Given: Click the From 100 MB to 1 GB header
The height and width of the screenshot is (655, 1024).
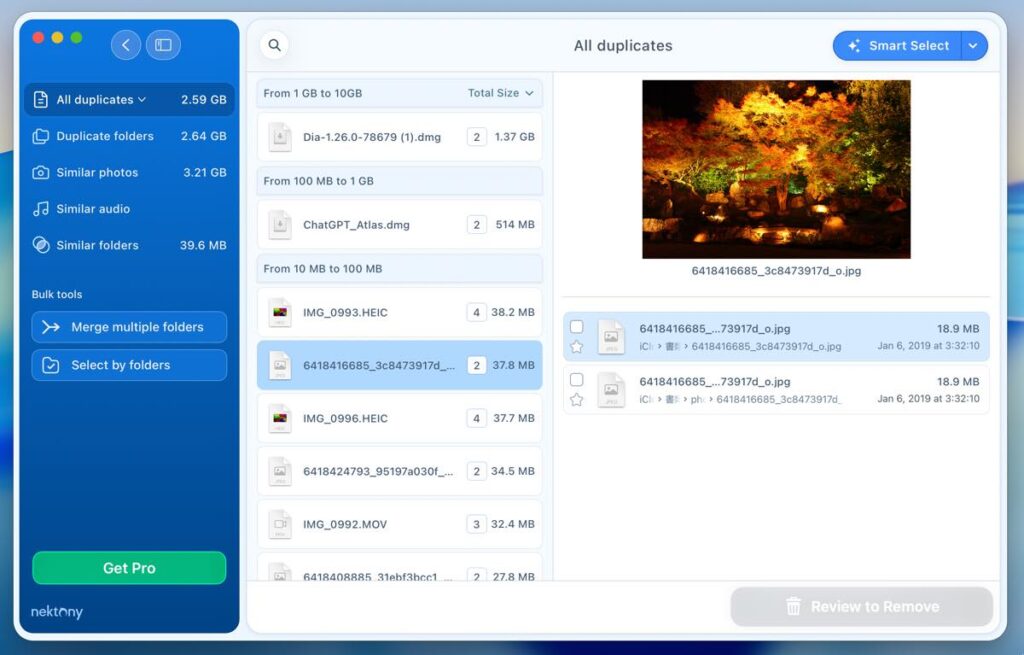Looking at the screenshot, I should point(400,181).
